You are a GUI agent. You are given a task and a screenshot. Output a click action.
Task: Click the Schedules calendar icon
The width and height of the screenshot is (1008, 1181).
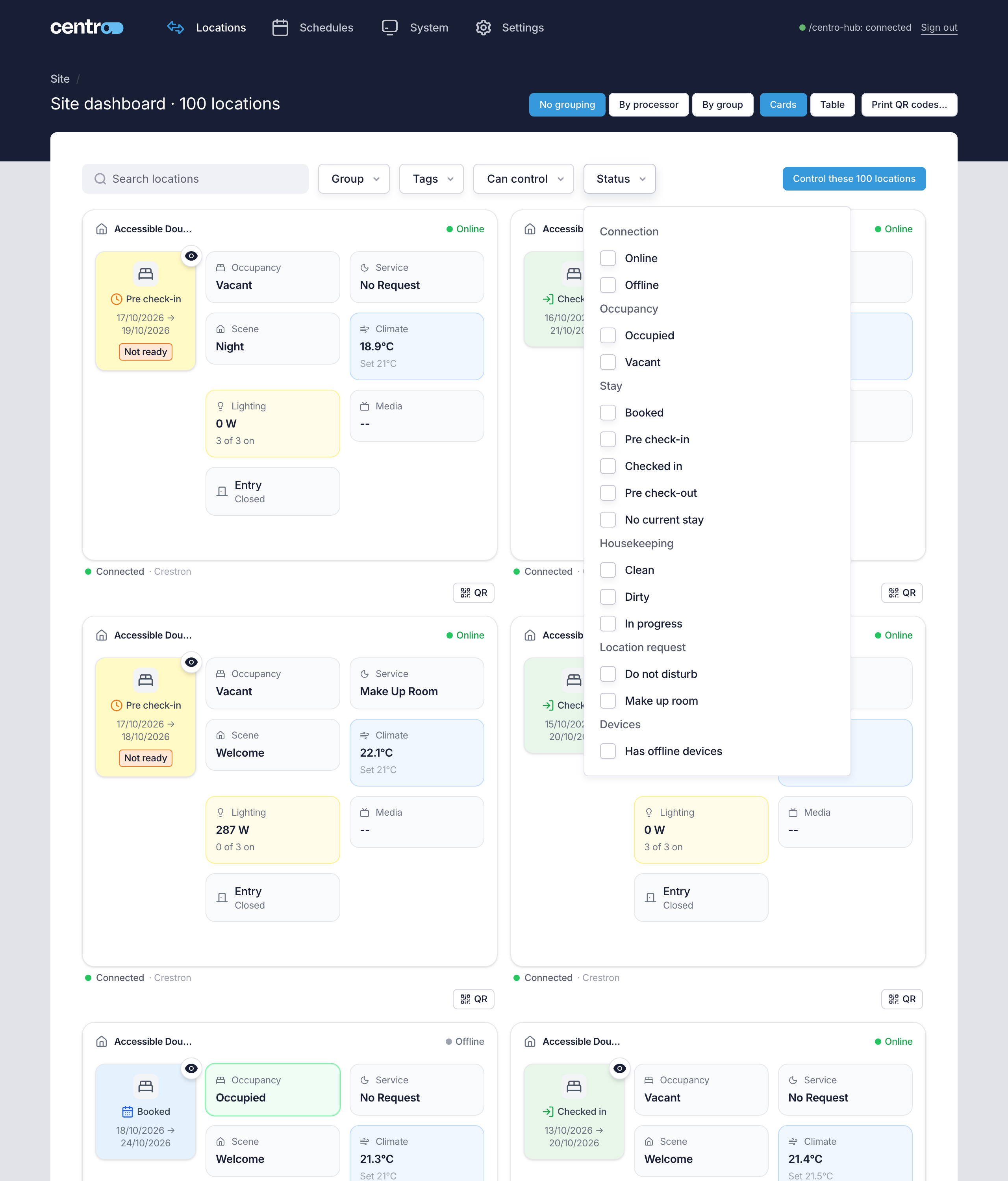[x=280, y=27]
